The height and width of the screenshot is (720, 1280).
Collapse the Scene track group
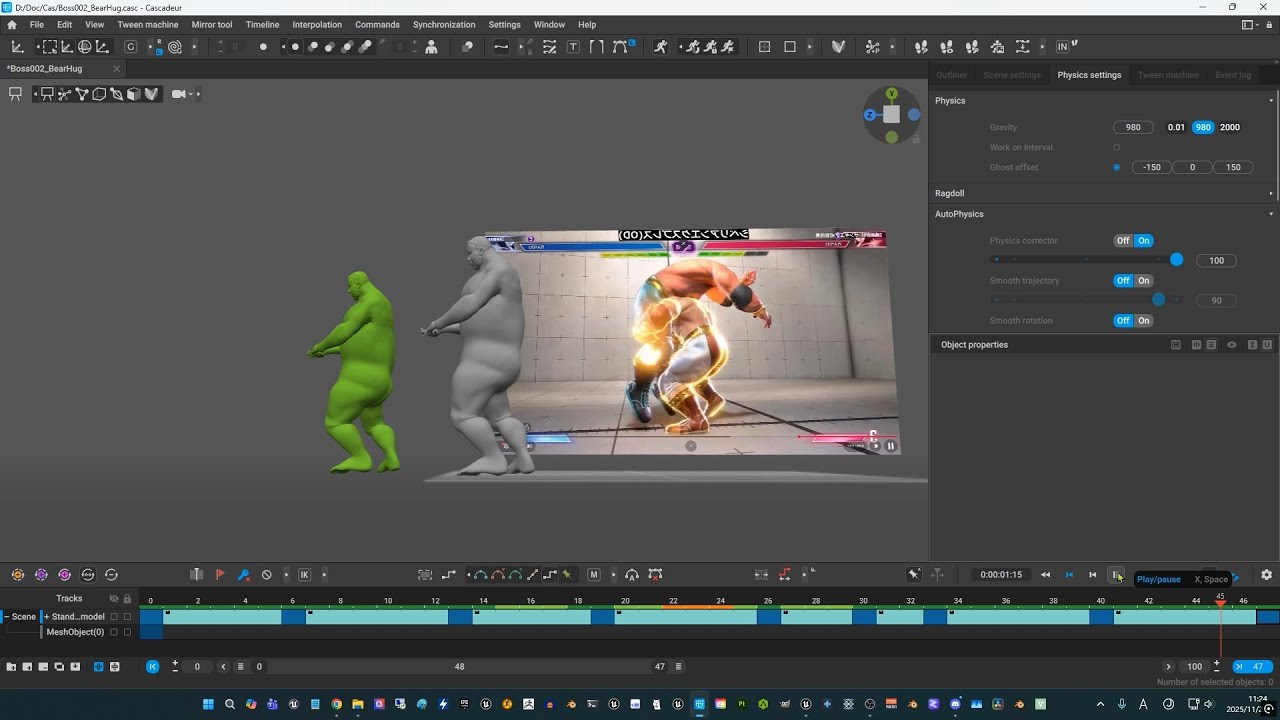6,617
